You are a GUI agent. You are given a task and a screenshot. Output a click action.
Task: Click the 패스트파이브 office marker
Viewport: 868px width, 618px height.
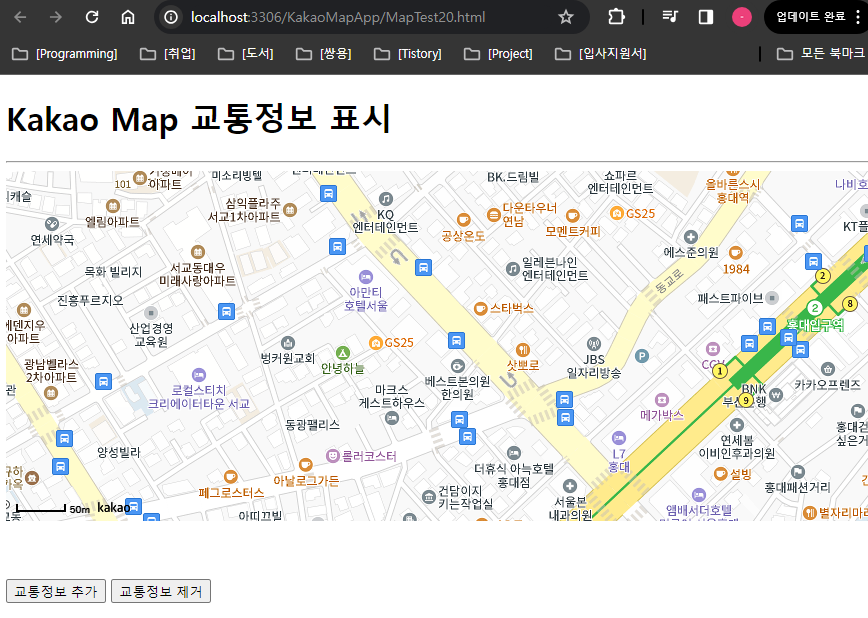pyautogui.click(x=772, y=298)
